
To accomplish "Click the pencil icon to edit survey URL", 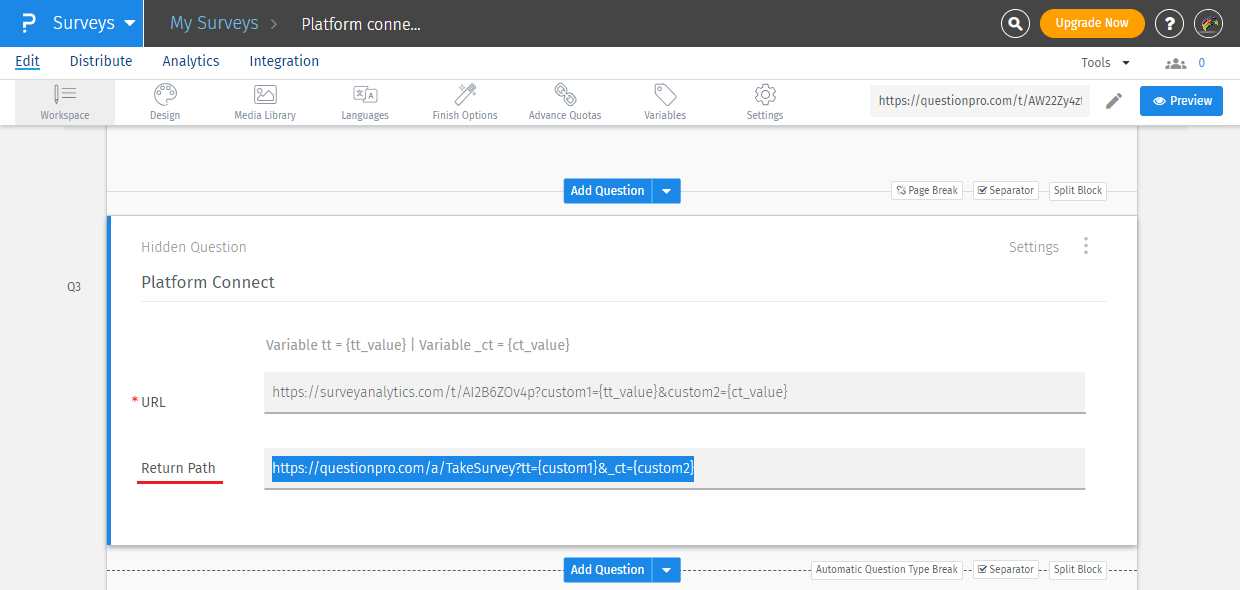I will click(x=1114, y=101).
